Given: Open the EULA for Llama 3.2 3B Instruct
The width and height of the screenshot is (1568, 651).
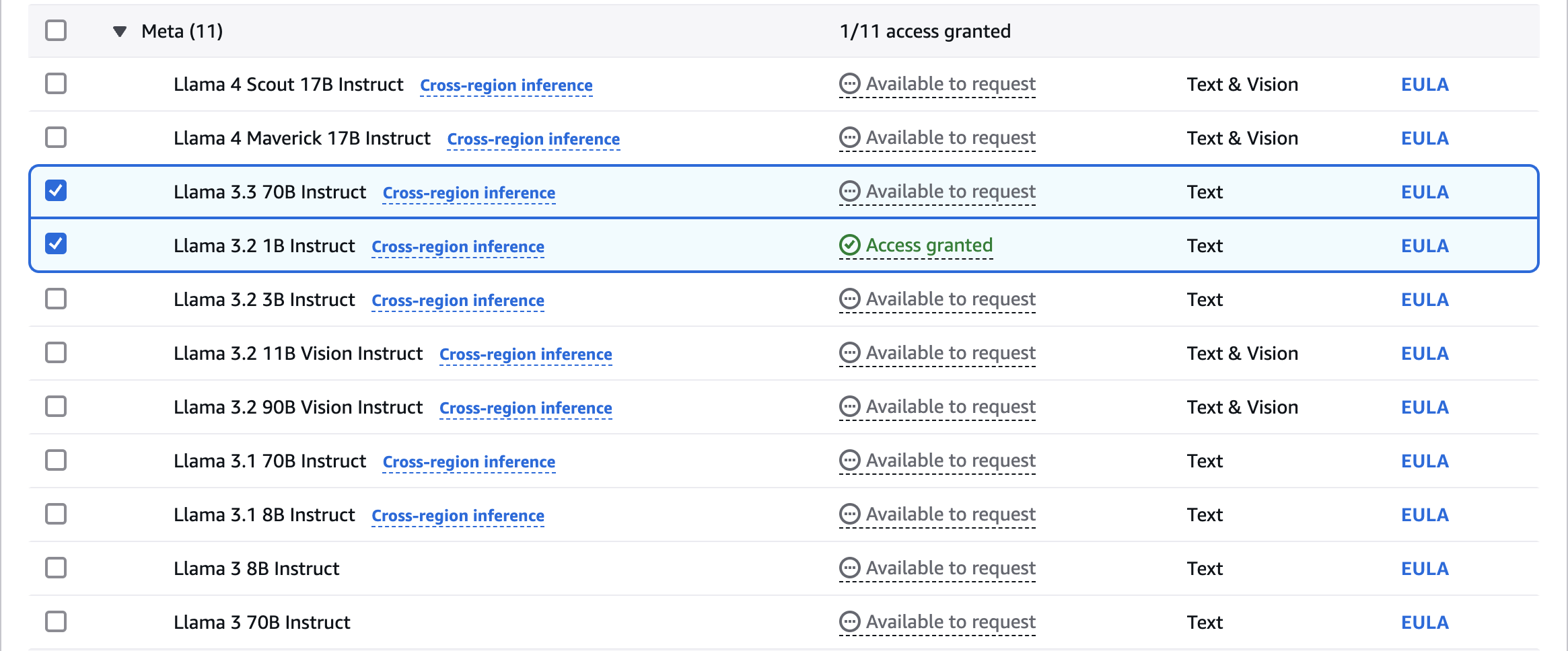Looking at the screenshot, I should pos(1425,300).
